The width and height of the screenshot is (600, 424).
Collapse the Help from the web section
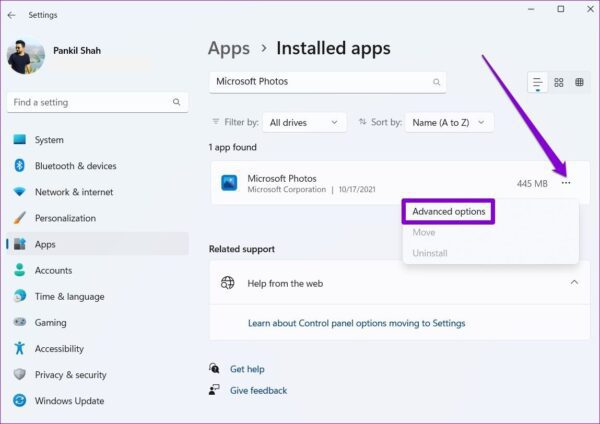[574, 283]
